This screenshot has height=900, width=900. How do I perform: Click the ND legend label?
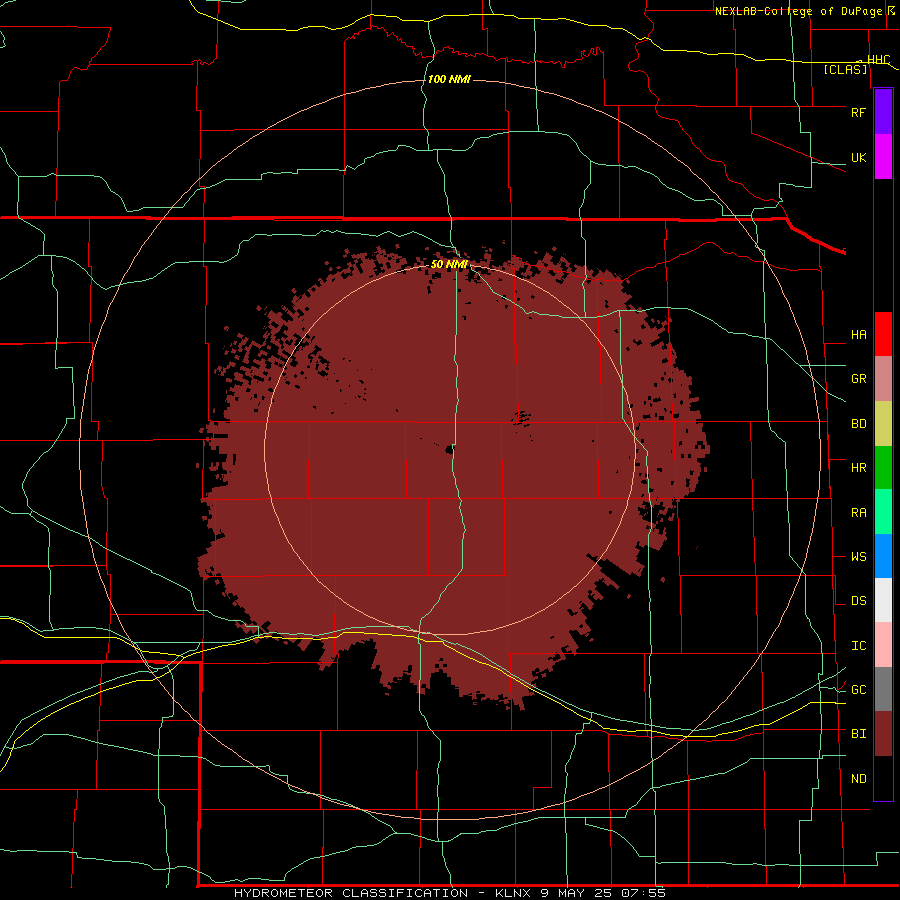point(858,779)
